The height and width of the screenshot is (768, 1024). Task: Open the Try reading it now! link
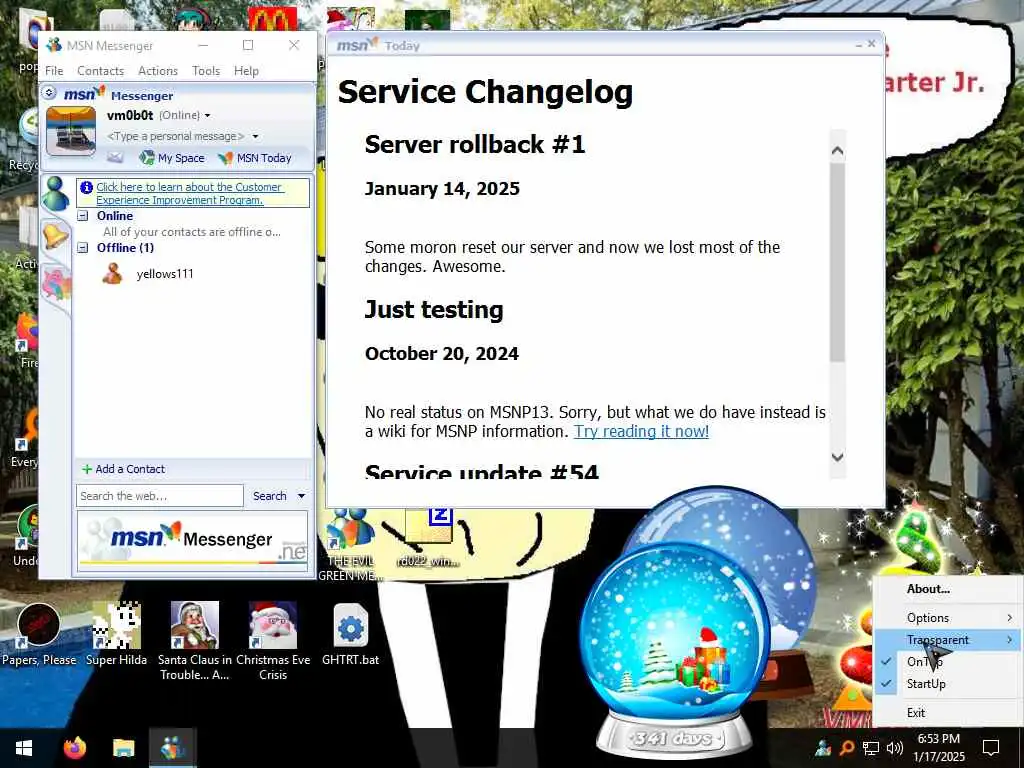(641, 431)
